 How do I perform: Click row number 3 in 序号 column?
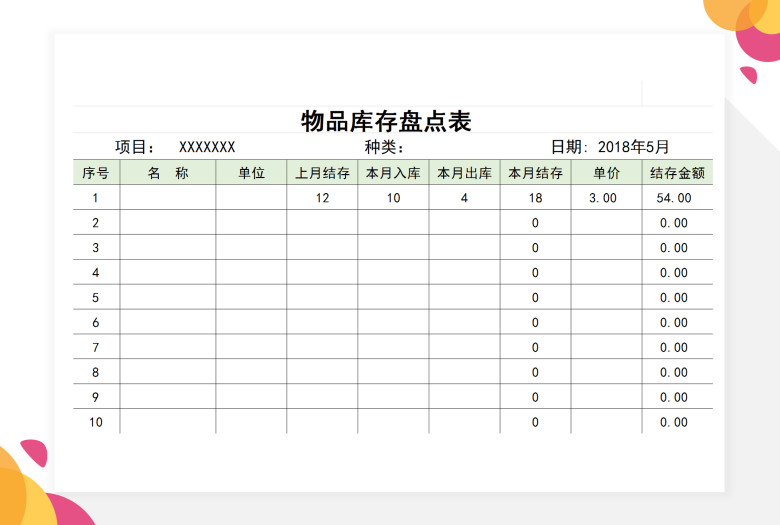click(x=96, y=247)
